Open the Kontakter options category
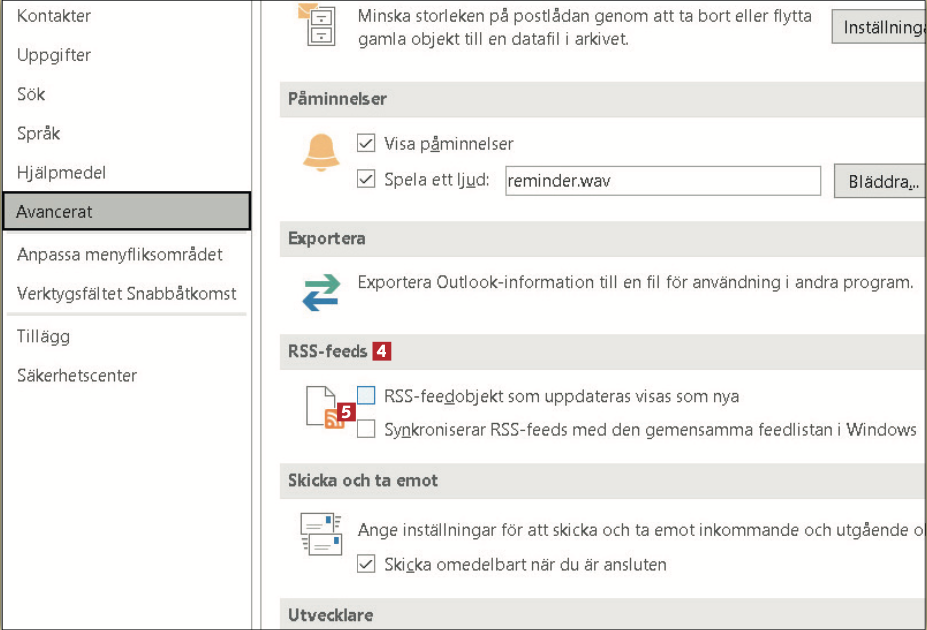 coord(54,16)
